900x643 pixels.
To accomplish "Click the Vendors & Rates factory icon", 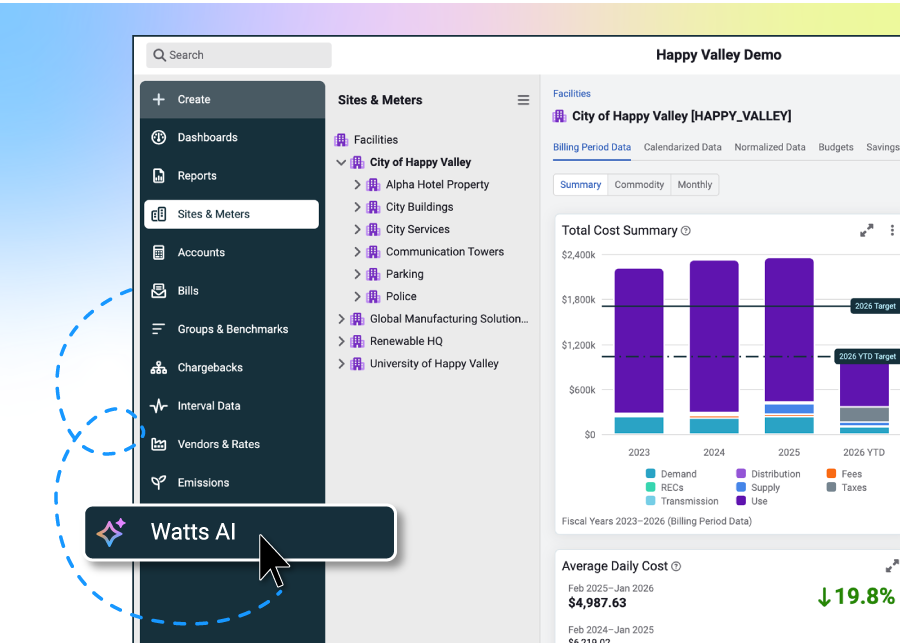I will tap(159, 444).
